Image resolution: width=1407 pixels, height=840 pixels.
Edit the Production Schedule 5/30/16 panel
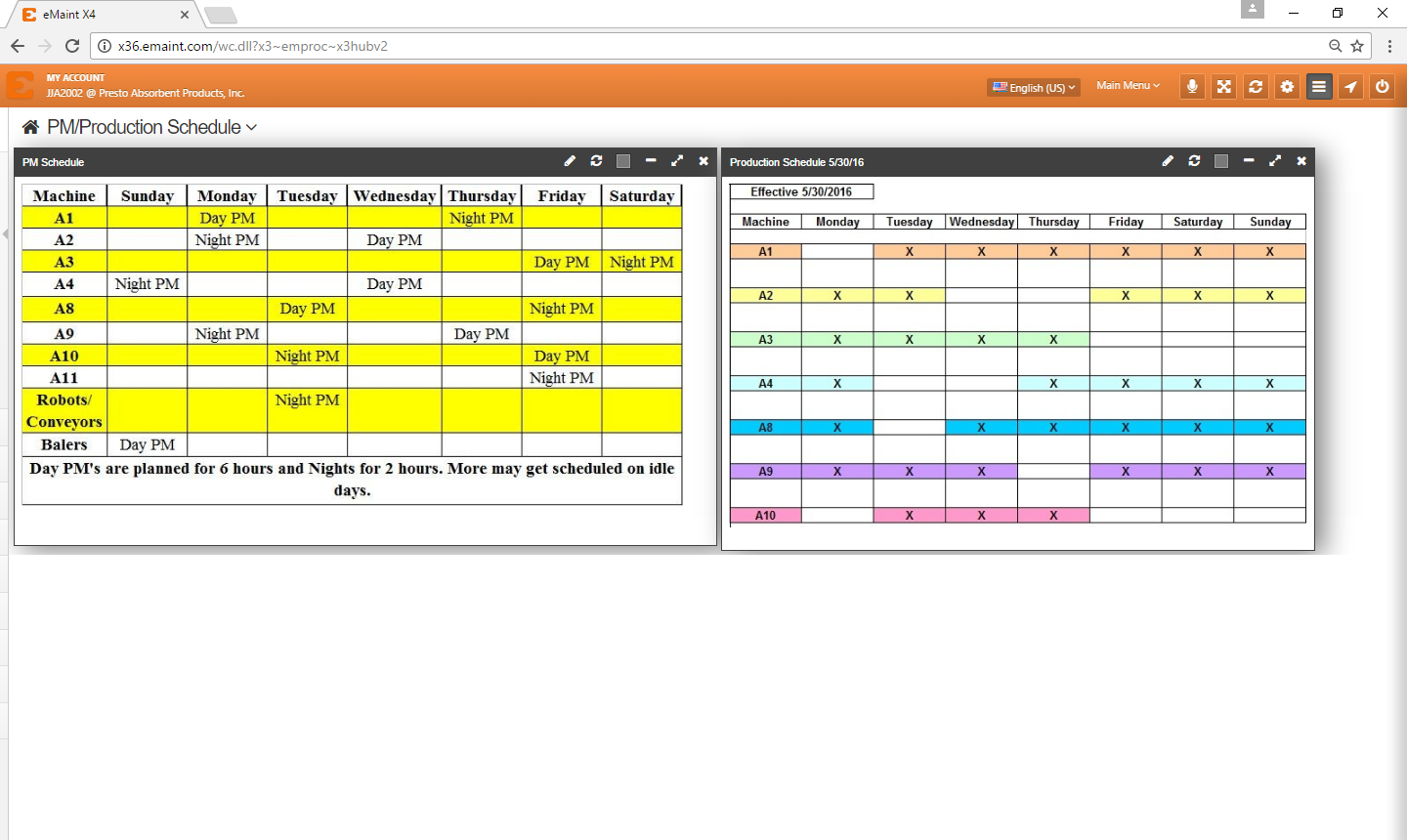1168,161
